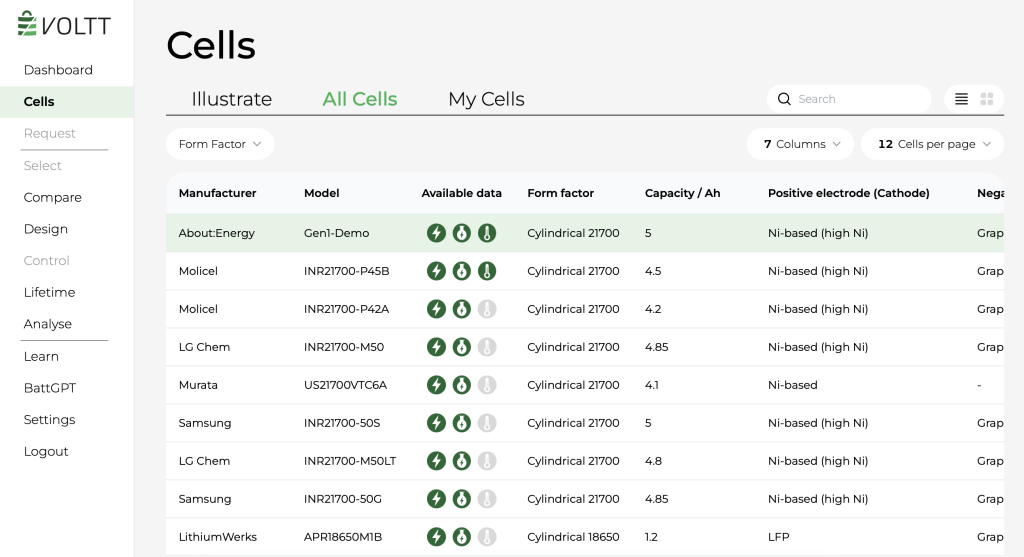Screen dimensions: 1024x557
Task: Open the 12 Cells per page dropdown
Action: coord(932,144)
